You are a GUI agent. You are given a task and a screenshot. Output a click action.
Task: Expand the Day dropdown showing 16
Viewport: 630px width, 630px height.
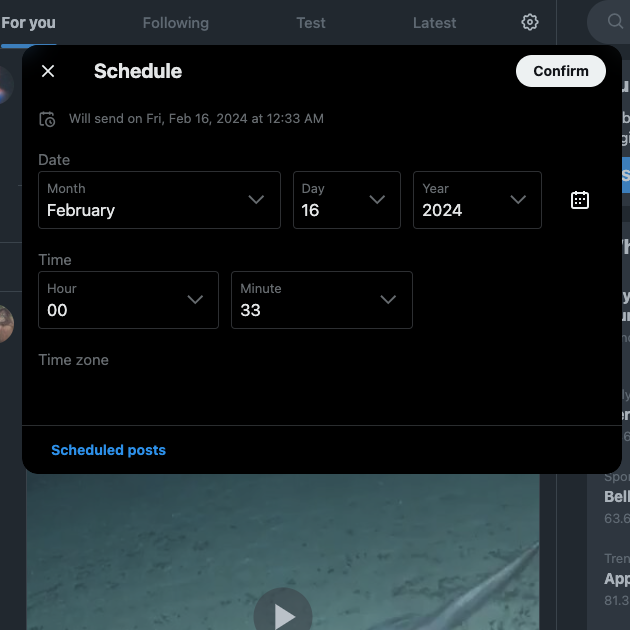tap(346, 200)
